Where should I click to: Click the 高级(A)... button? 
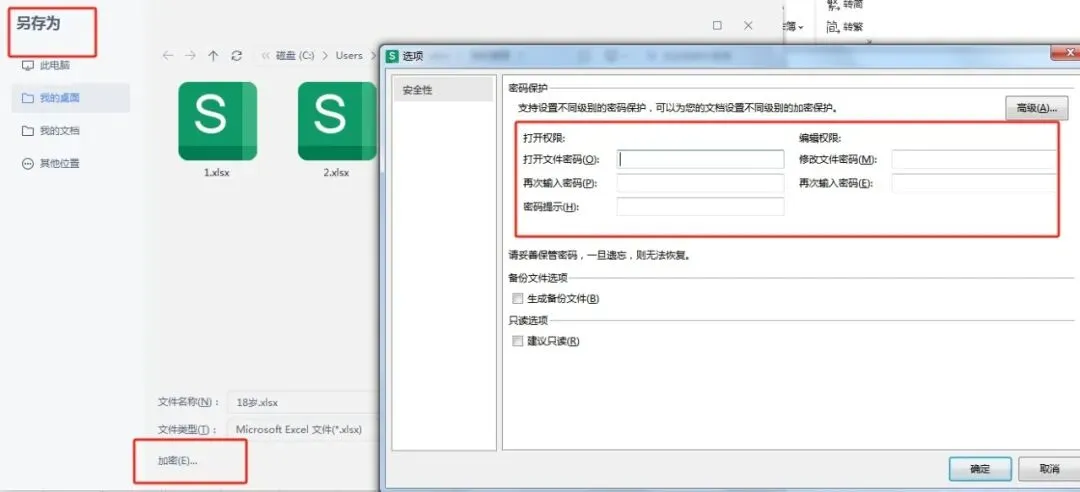1037,108
